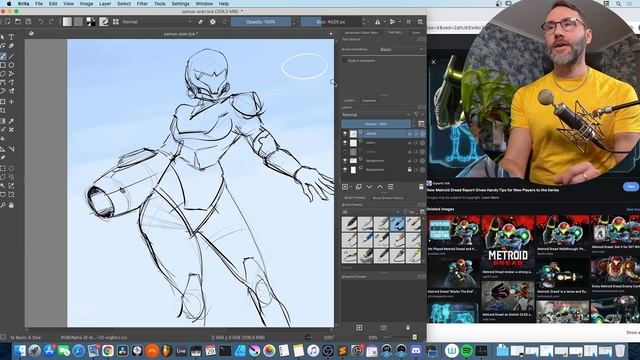Adjust the brush Size slider
This screenshot has height=360, width=640.
tap(331, 22)
